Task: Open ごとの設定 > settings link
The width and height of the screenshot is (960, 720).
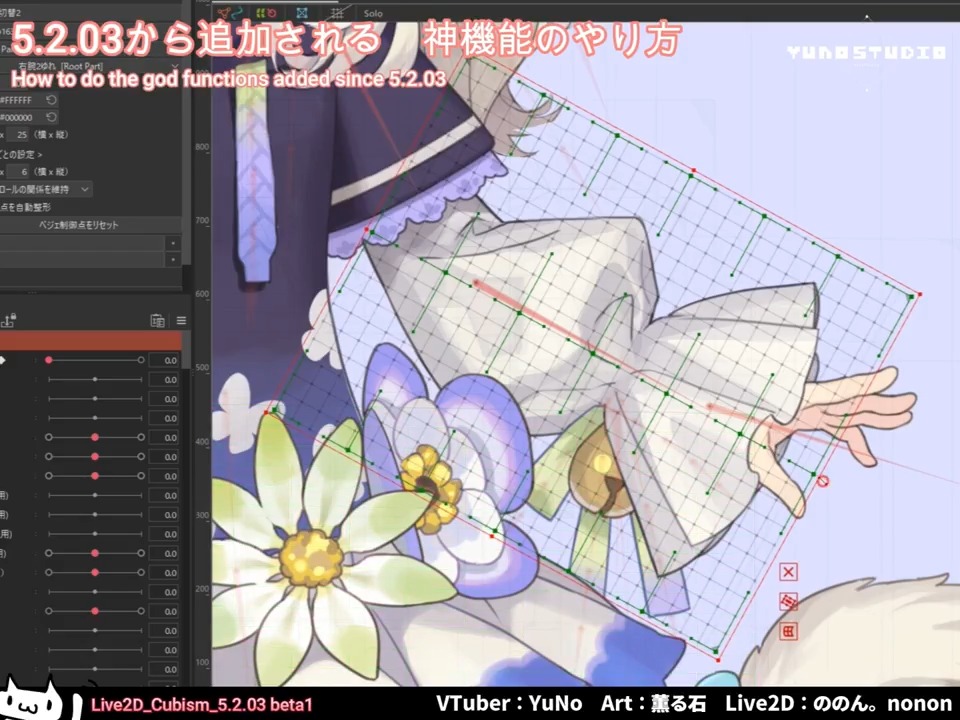Action: 21,154
